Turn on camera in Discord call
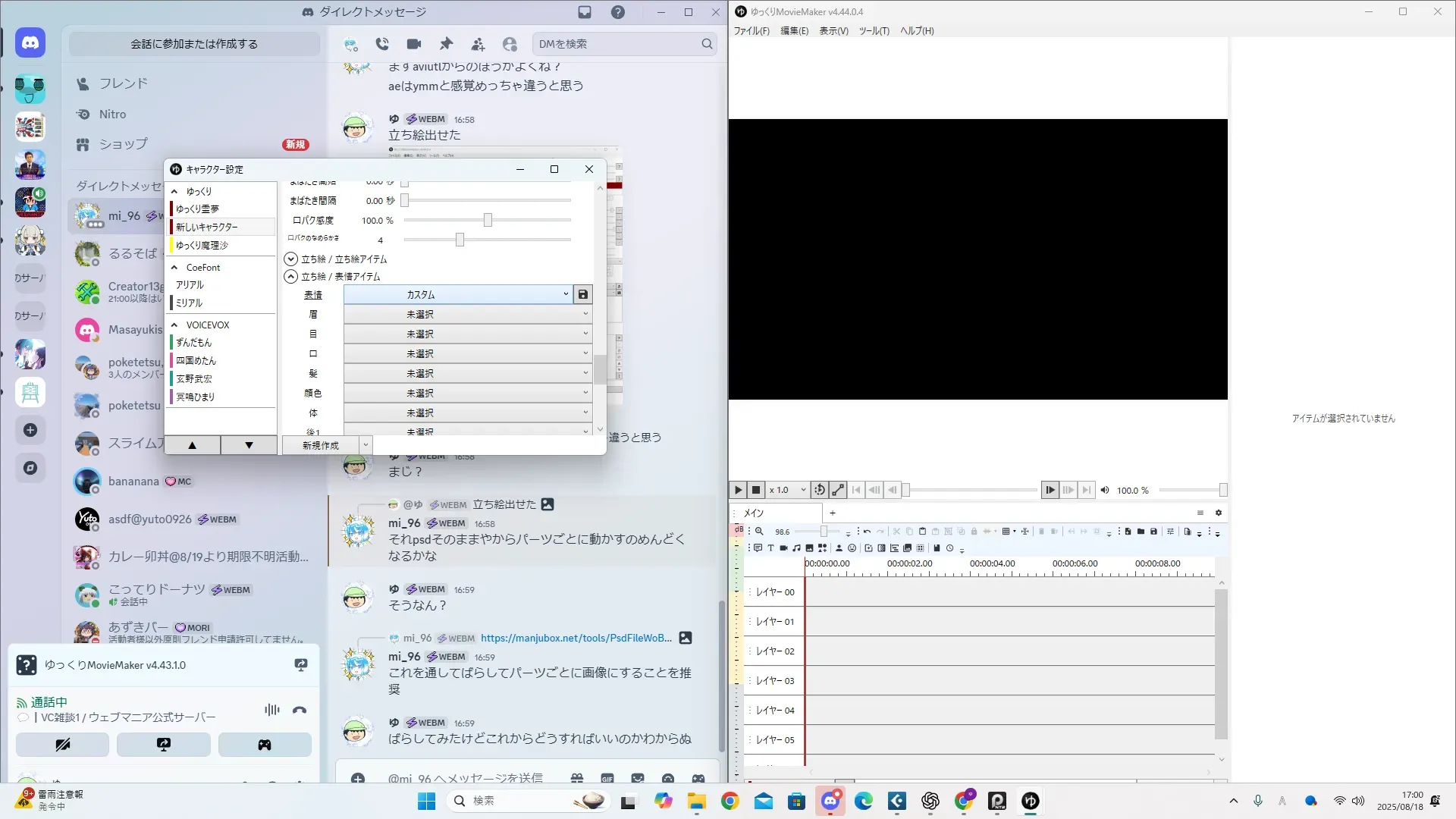Screen dimensions: 1456x819 62,745
